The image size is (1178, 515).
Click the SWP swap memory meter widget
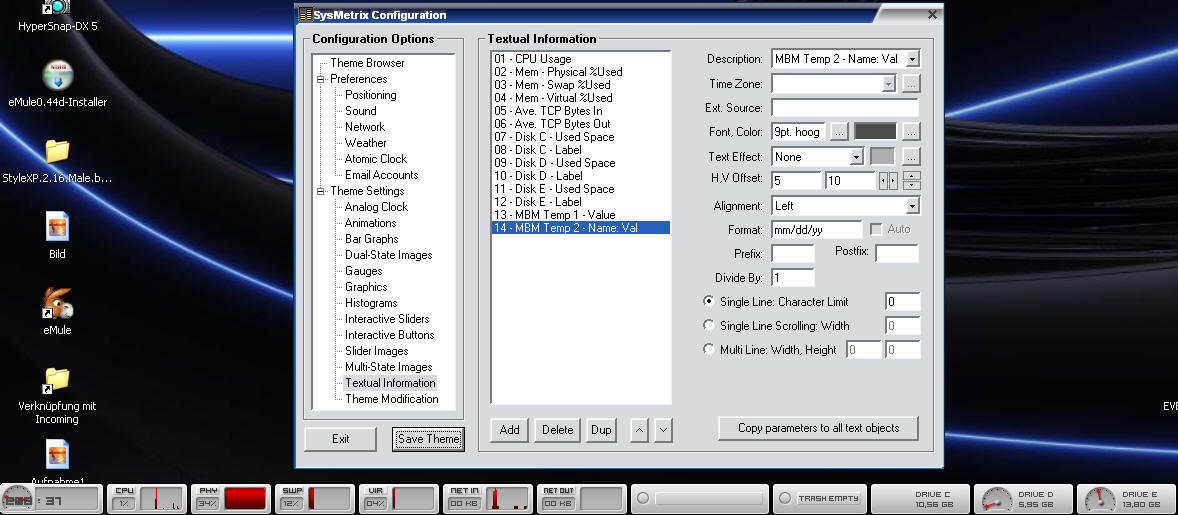point(314,498)
